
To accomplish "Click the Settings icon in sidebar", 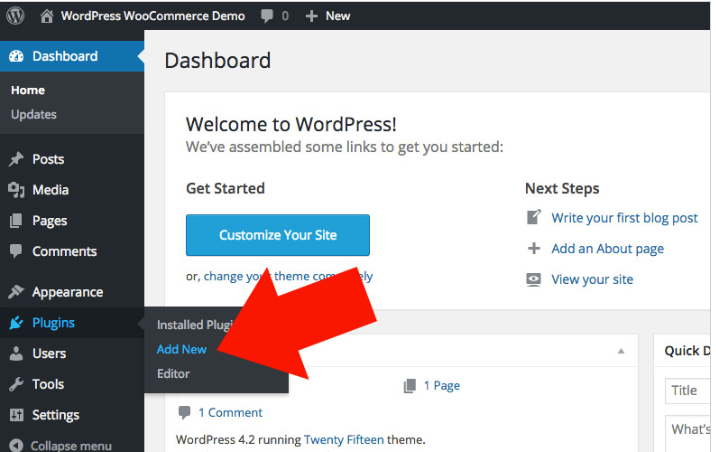I will click(16, 415).
